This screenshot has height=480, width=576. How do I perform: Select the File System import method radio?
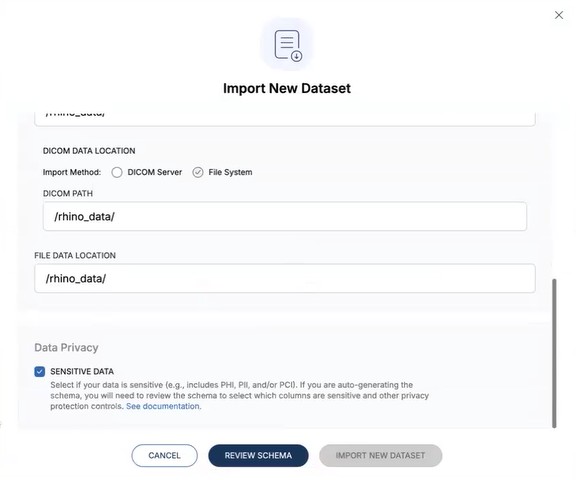pyautogui.click(x=198, y=172)
